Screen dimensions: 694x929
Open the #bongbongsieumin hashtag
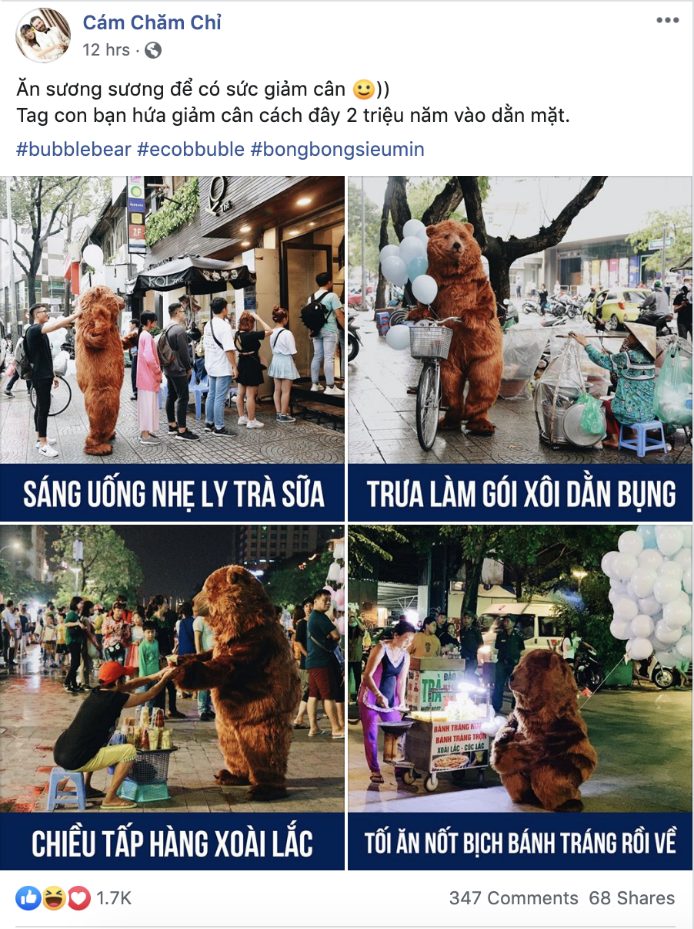[337, 149]
